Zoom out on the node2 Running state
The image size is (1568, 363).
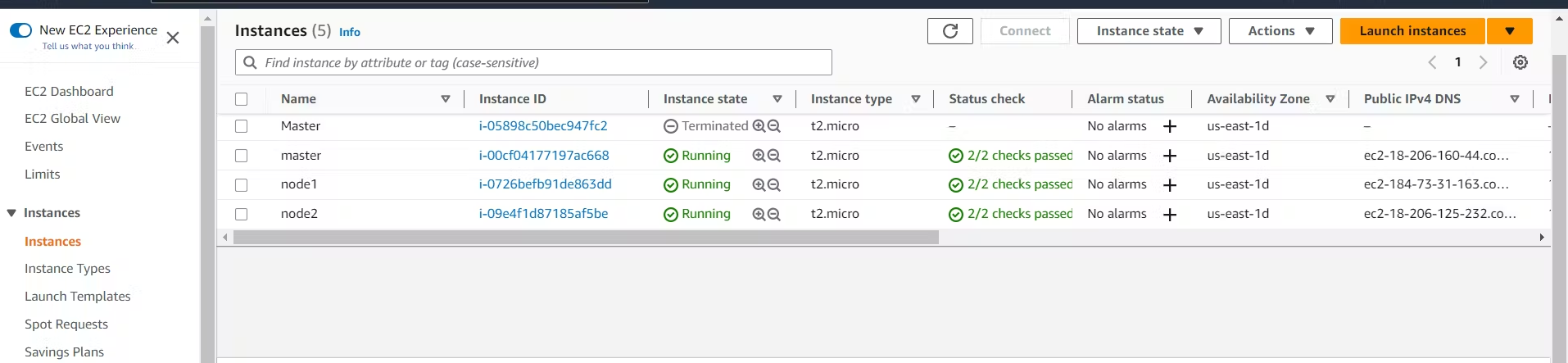[774, 215]
